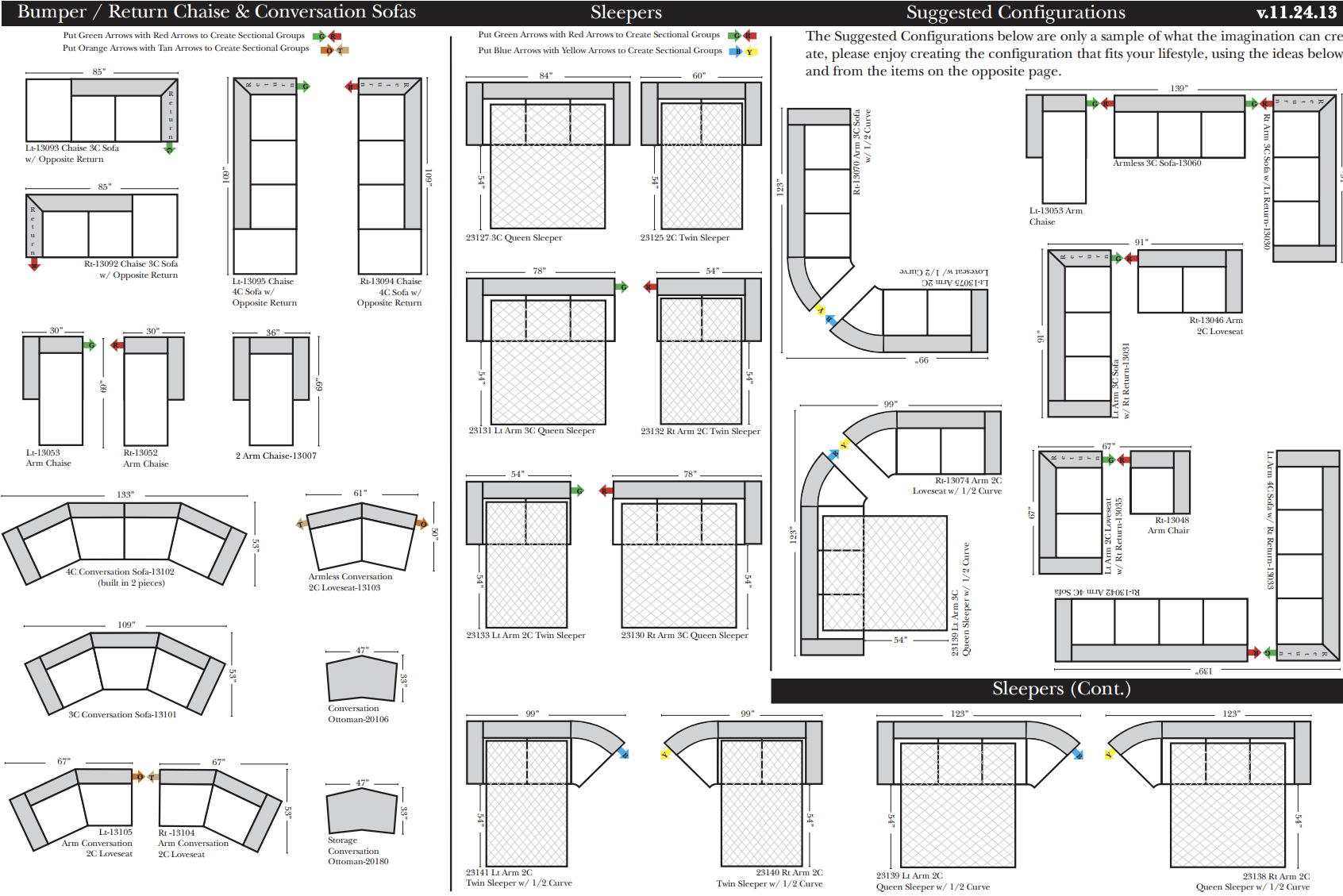Select the green arrow on 23131 Queen Sleeper

click(622, 286)
